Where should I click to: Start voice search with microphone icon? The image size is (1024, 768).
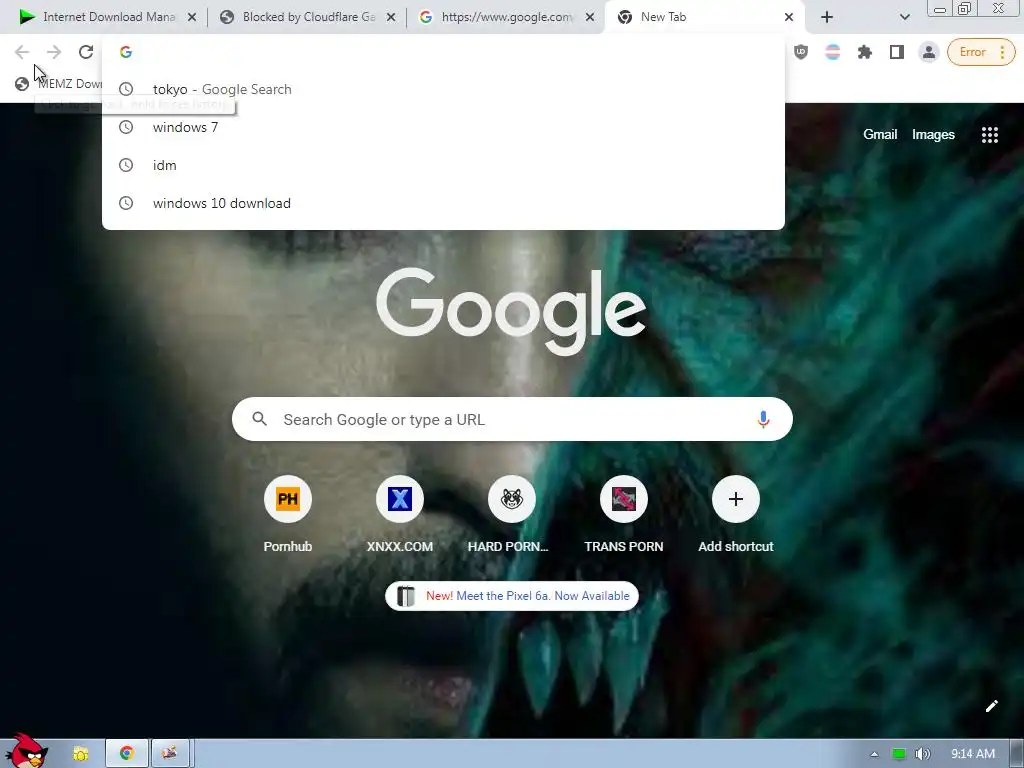763,419
